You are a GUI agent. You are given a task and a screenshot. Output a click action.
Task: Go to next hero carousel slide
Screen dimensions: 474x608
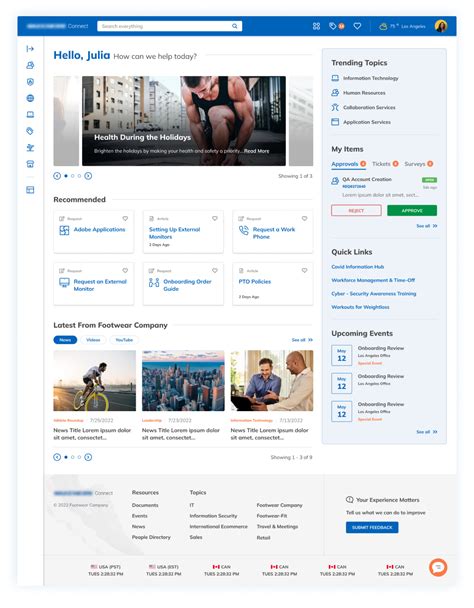88,176
